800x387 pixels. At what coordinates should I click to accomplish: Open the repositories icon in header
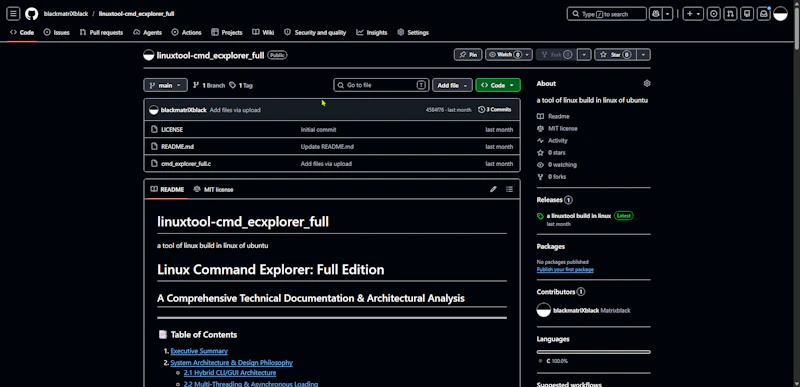tap(747, 14)
